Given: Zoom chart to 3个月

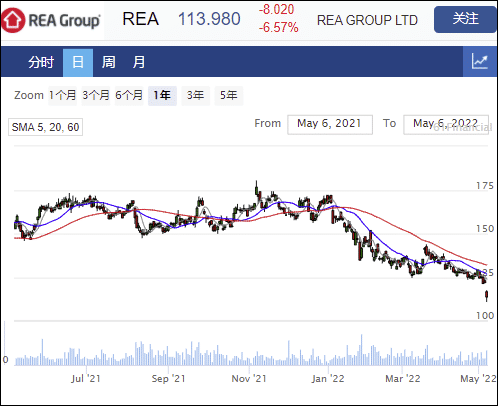Looking at the screenshot, I should pos(96,96).
